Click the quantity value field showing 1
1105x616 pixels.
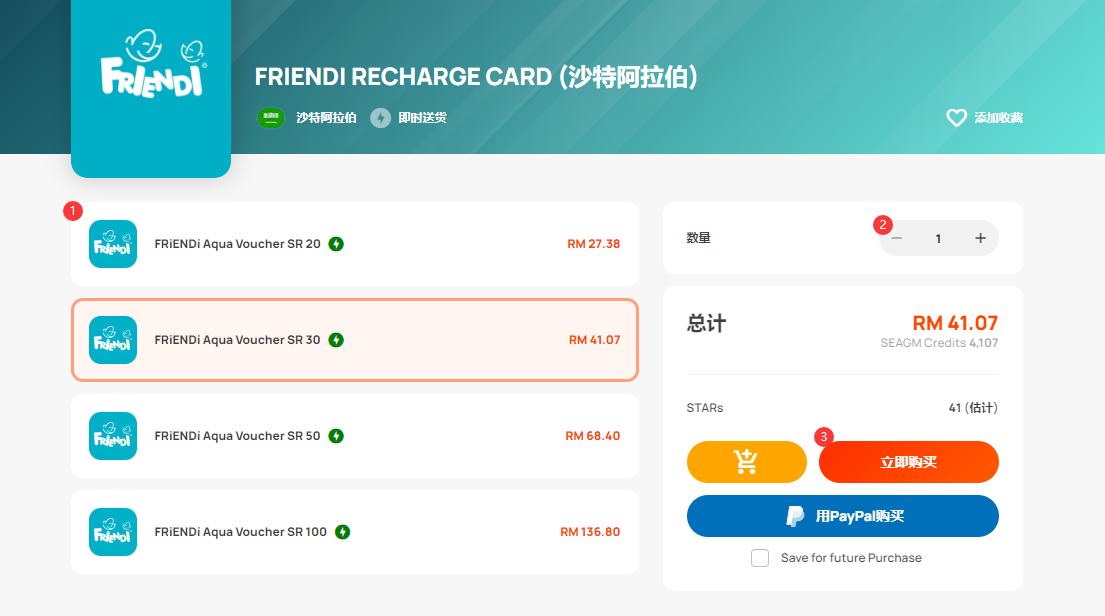938,238
